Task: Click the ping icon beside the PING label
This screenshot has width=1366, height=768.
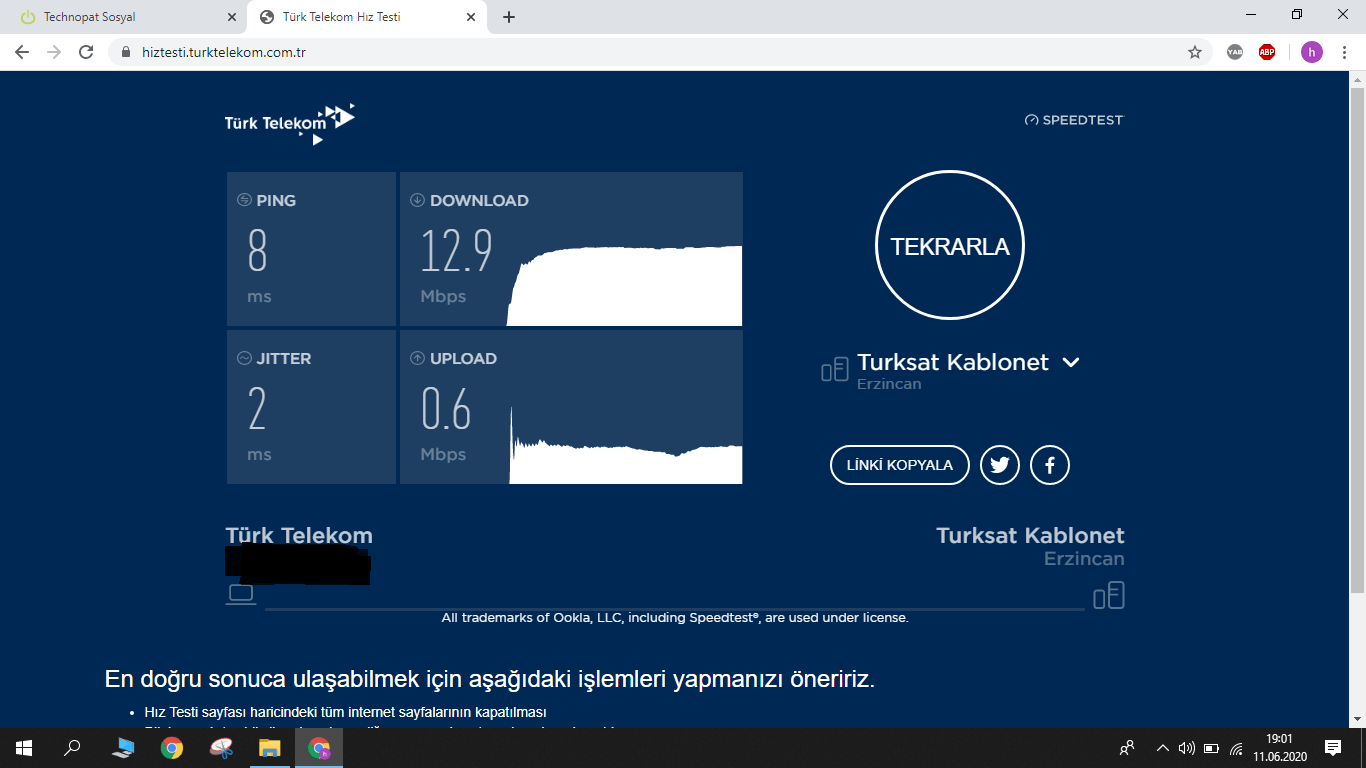Action: pos(244,200)
